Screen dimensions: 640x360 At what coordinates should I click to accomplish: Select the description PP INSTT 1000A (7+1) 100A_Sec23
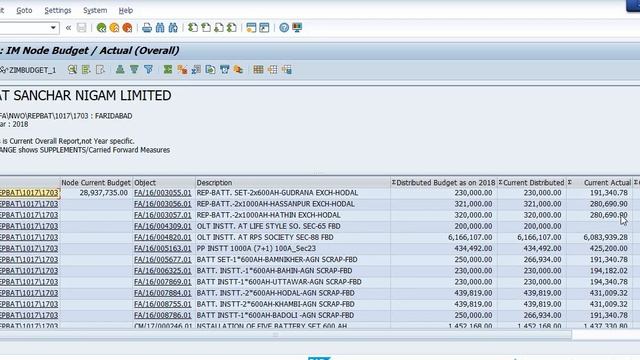click(x=256, y=248)
